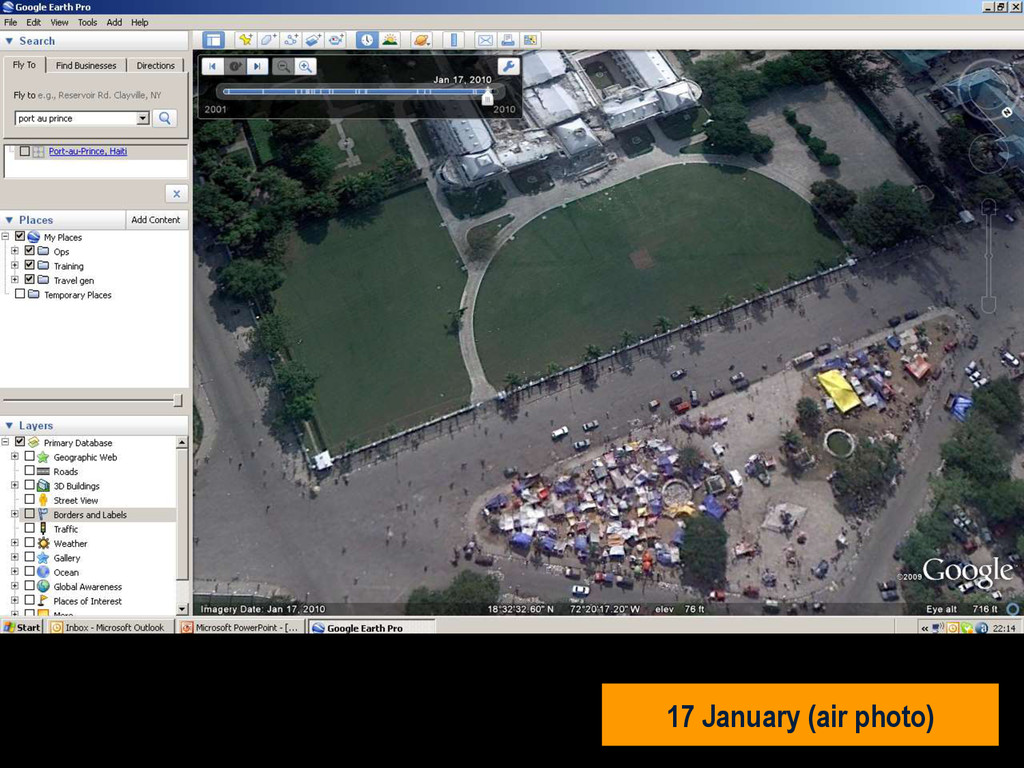Switch to the Directions tab
The width and height of the screenshot is (1024, 768).
155,65
